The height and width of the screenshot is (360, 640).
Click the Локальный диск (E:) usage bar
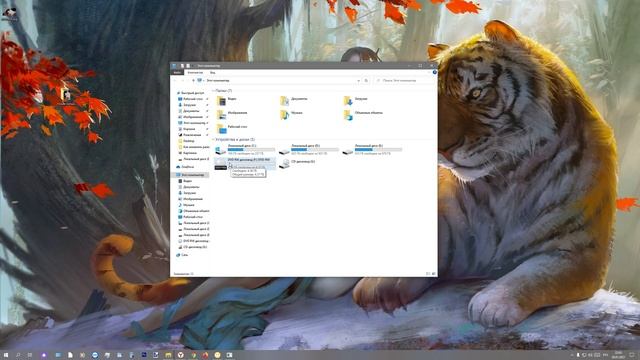click(378, 150)
